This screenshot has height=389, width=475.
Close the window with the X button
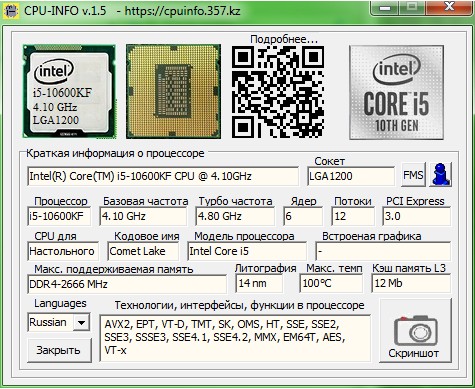pyautogui.click(x=450, y=7)
